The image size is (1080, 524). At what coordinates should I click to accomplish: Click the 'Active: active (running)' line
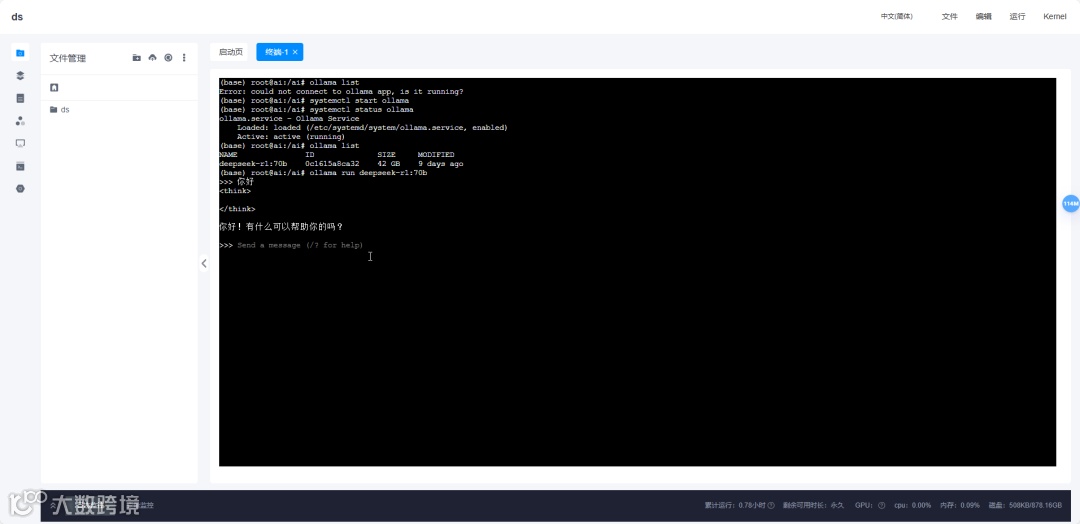click(x=291, y=136)
